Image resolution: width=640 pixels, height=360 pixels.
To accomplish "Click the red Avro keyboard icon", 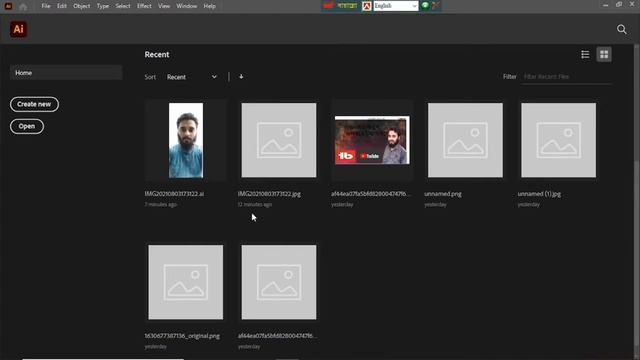I will 367,6.
